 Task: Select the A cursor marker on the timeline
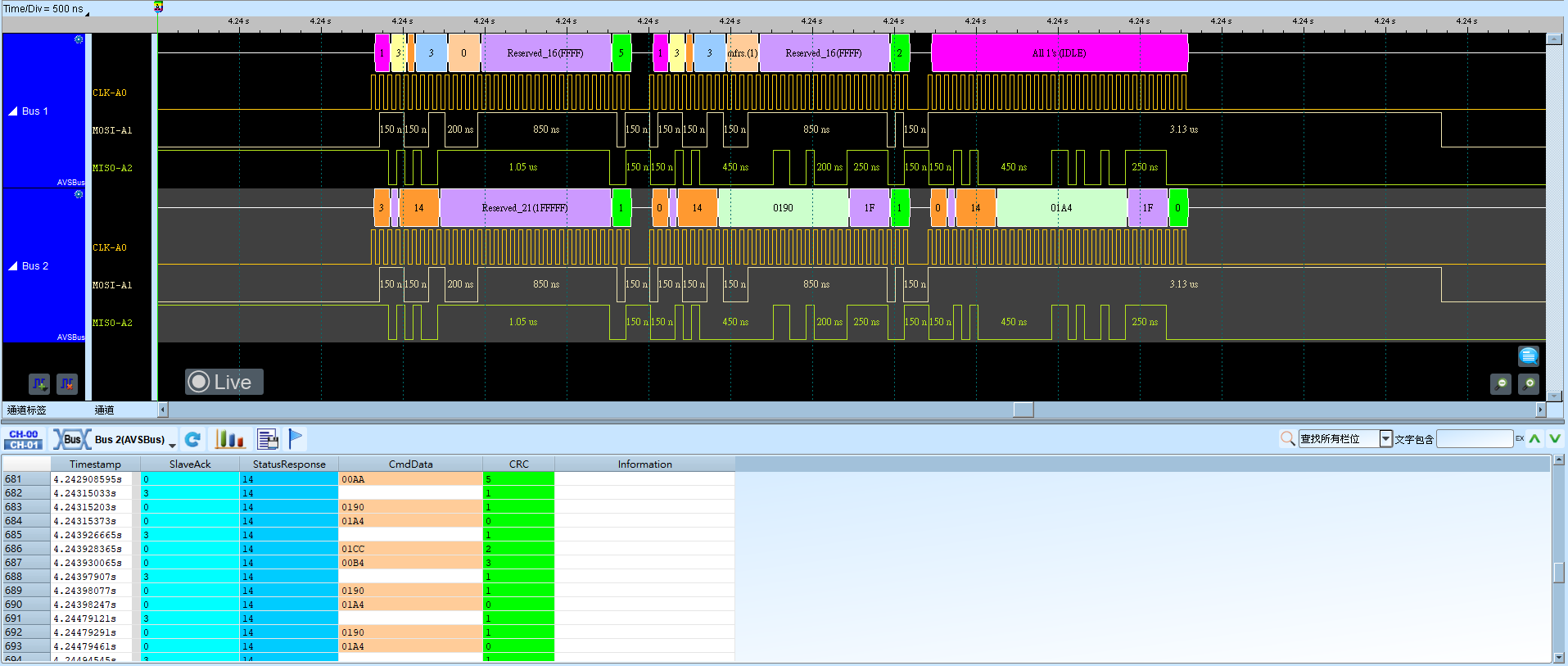tap(158, 7)
